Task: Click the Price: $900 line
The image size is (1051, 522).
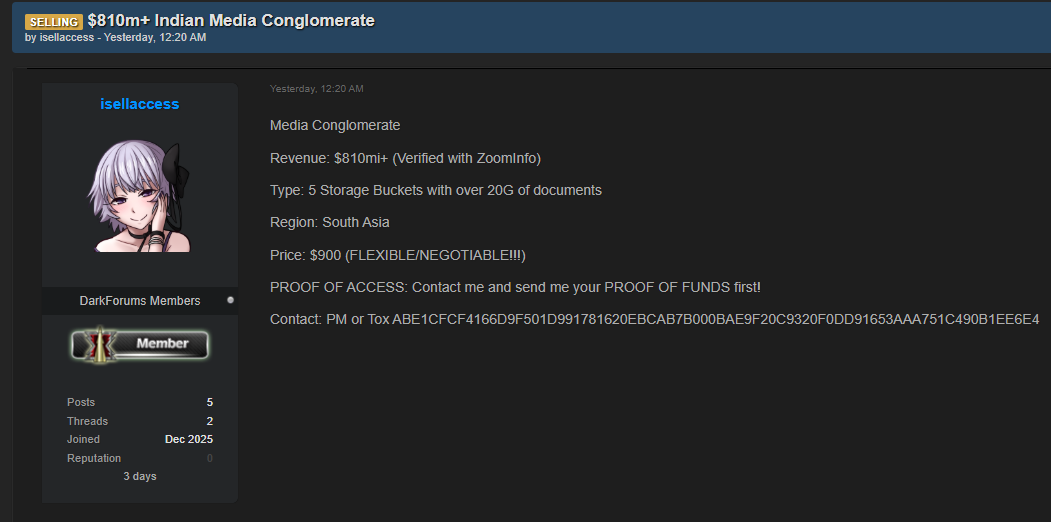Action: click(x=397, y=255)
